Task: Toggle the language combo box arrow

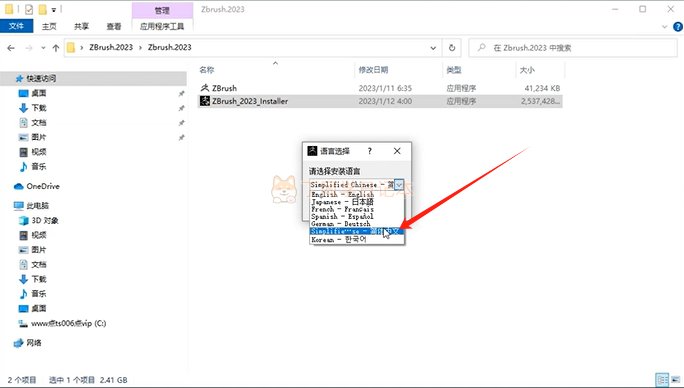Action: tap(399, 185)
